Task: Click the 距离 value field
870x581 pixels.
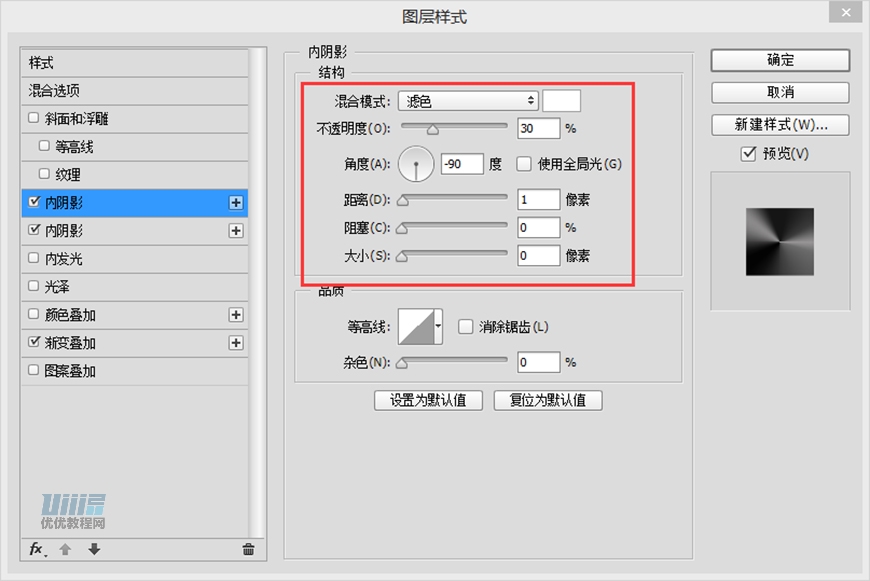Action: click(538, 199)
